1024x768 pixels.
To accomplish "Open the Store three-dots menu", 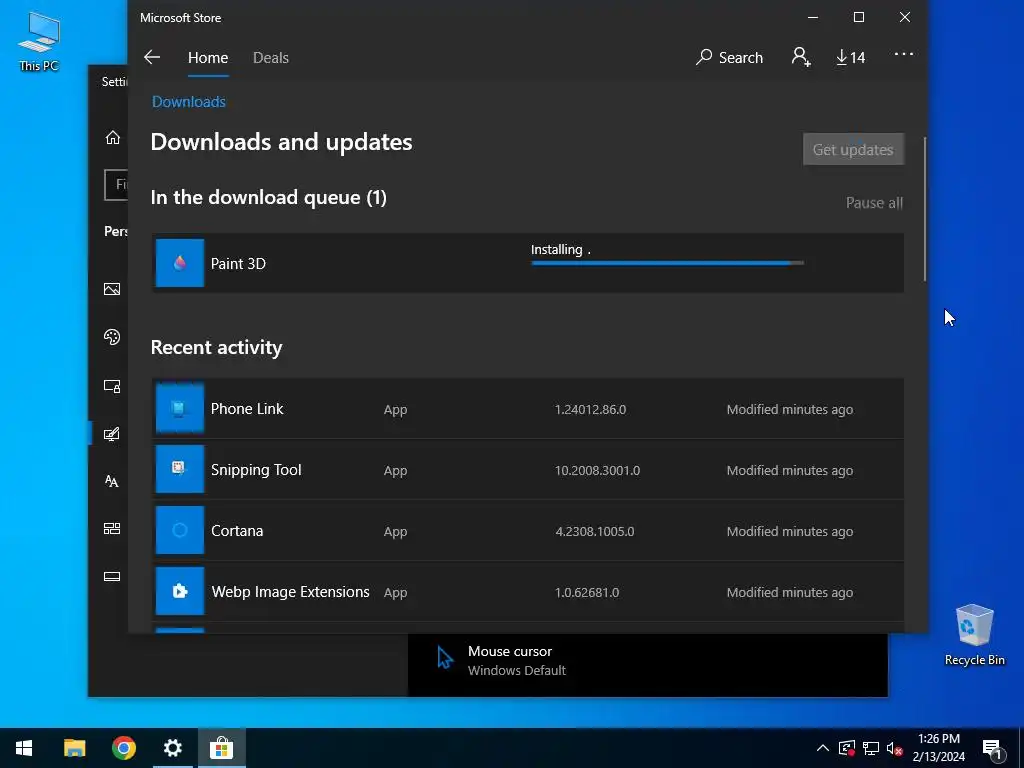I will [x=904, y=54].
